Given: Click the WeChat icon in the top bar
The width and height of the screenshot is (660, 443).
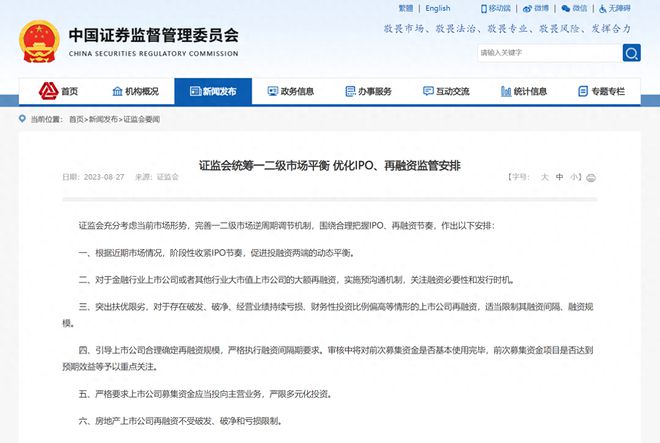Looking at the screenshot, I should (x=566, y=8).
